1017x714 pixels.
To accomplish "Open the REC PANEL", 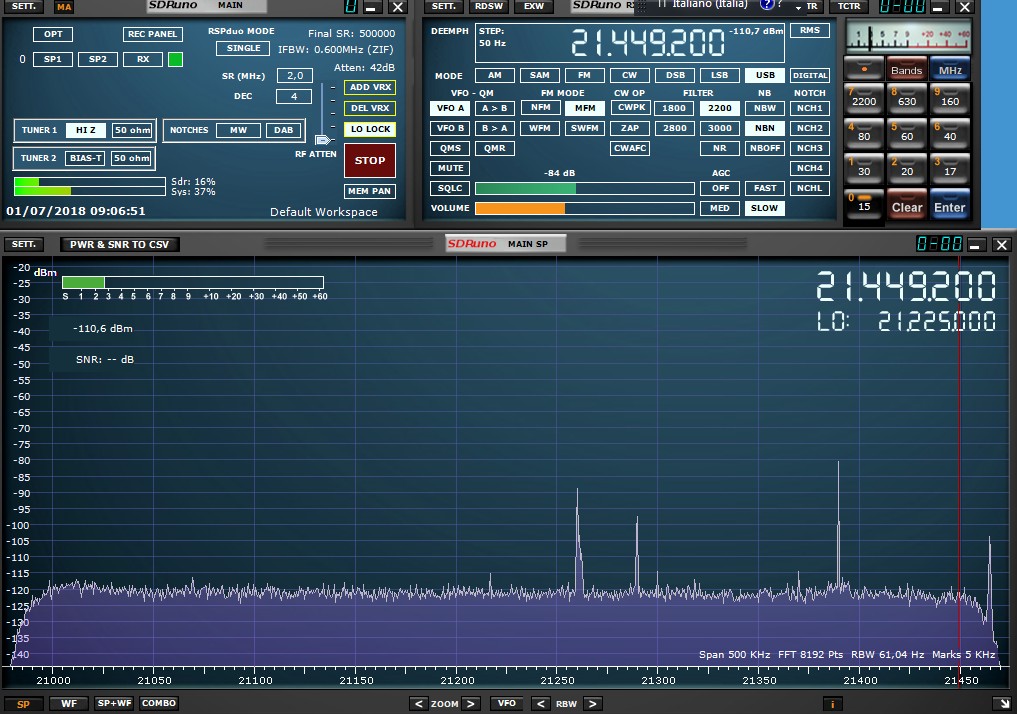I will (152, 34).
